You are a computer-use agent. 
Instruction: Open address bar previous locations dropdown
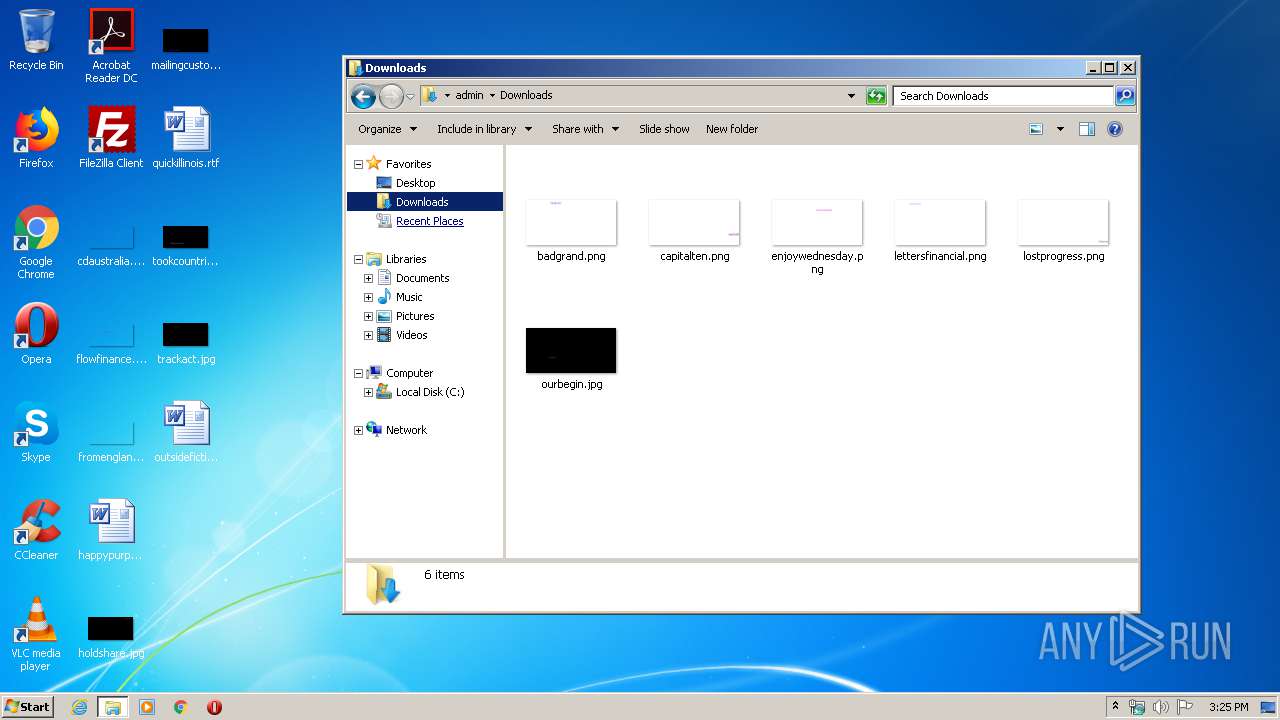click(x=851, y=96)
